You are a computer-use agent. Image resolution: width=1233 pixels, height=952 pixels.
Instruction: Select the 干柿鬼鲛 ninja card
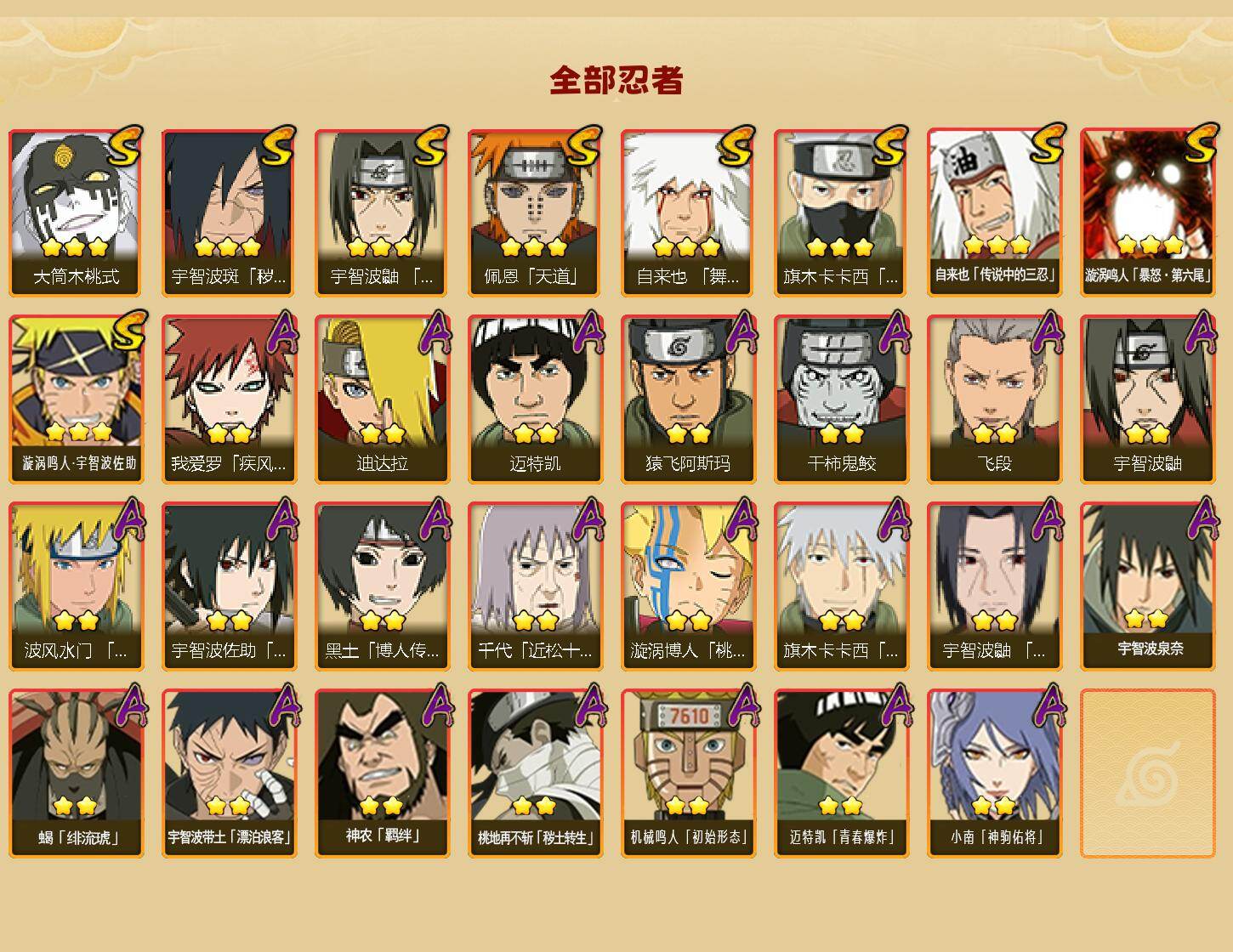point(842,399)
